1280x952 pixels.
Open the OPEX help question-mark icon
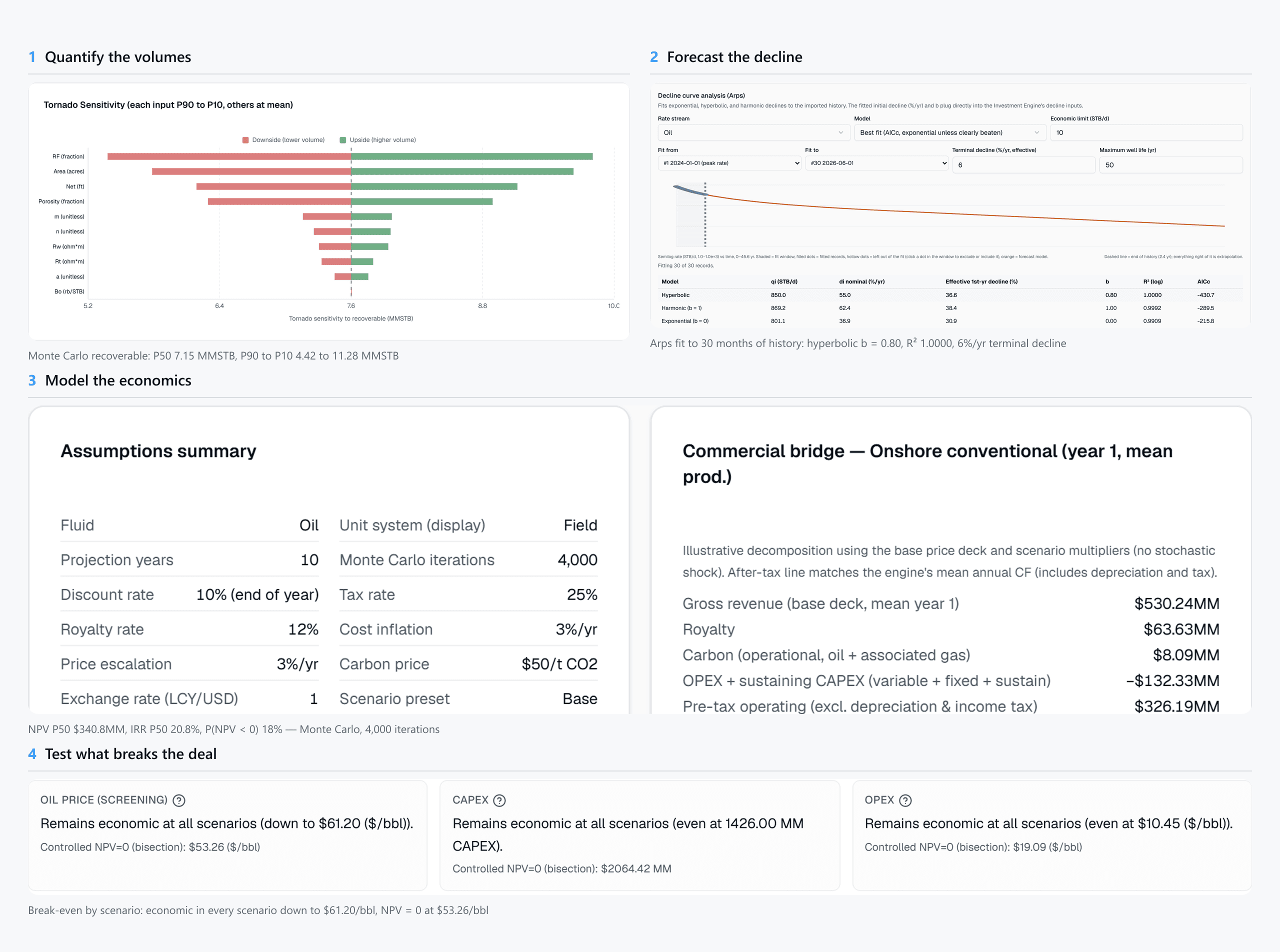point(905,800)
